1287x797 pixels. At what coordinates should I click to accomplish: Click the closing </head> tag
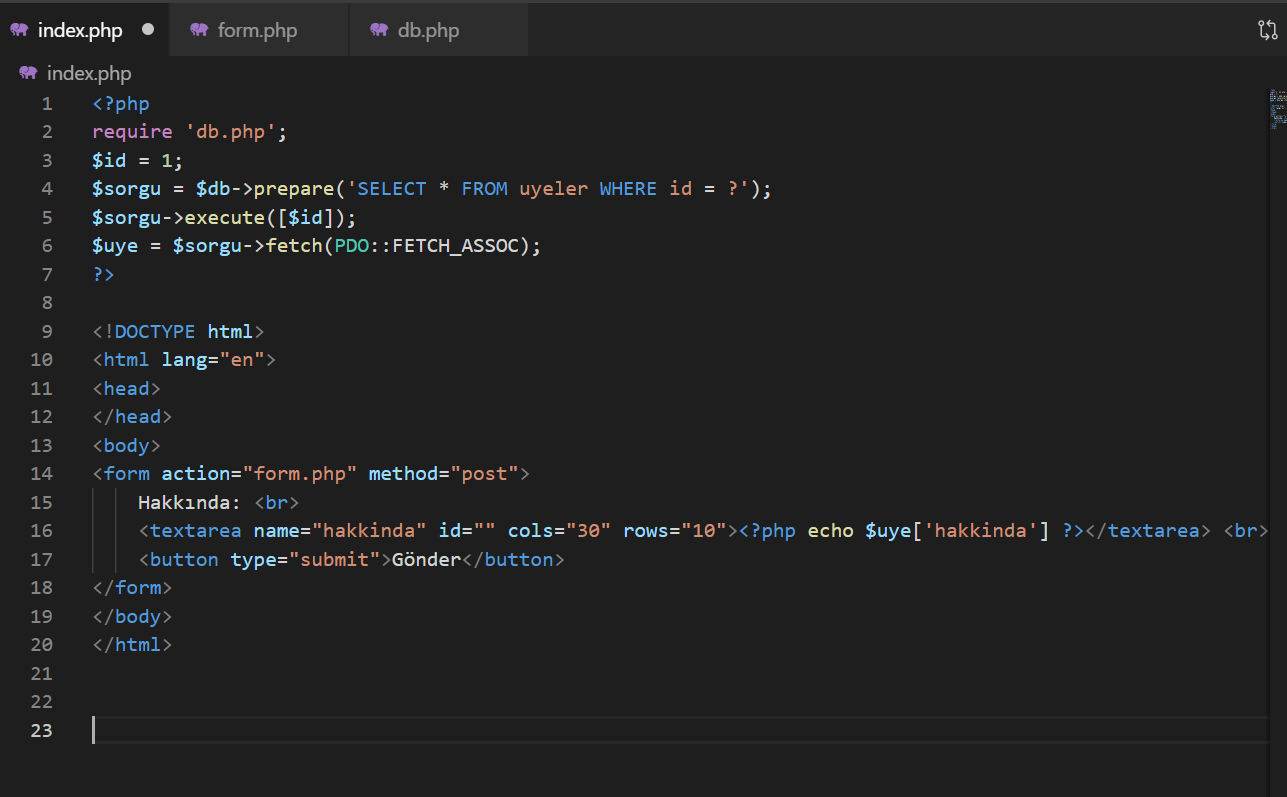coord(132,417)
